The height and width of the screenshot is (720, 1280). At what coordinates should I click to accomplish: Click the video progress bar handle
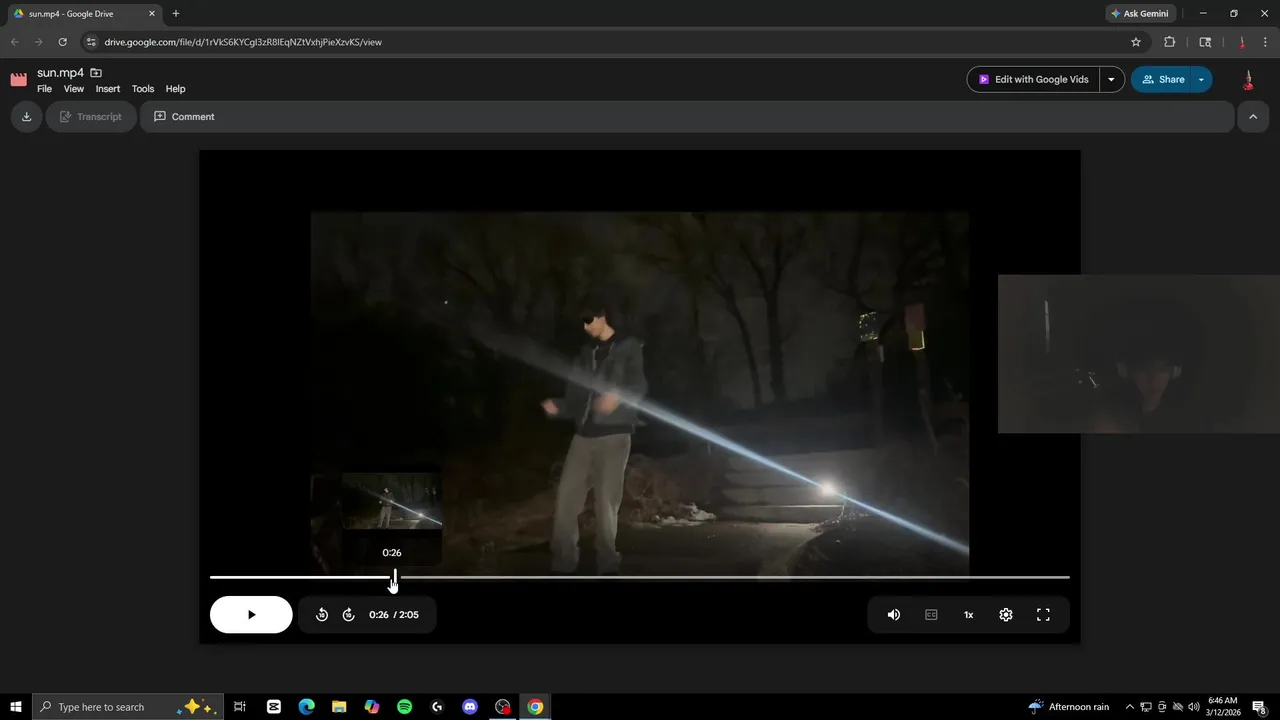[x=394, y=577]
